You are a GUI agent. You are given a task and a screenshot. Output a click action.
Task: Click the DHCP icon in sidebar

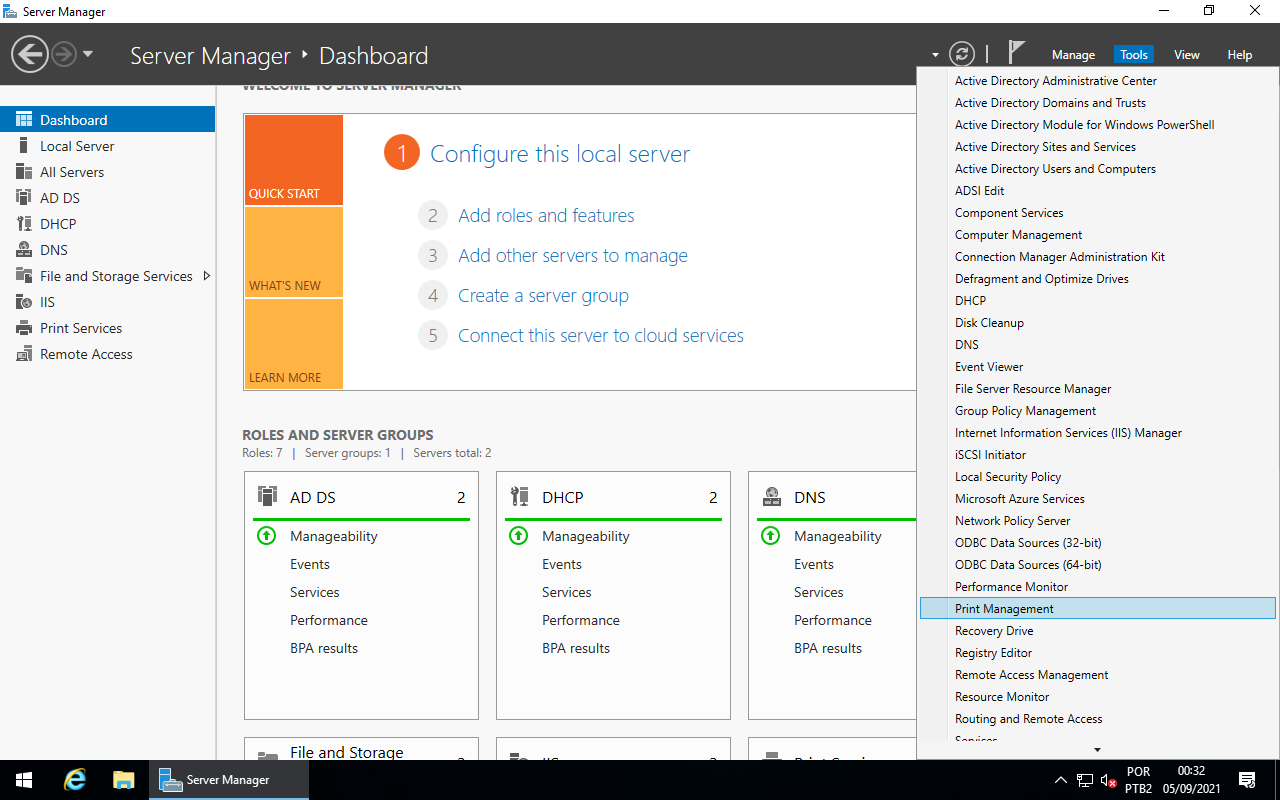[24, 224]
